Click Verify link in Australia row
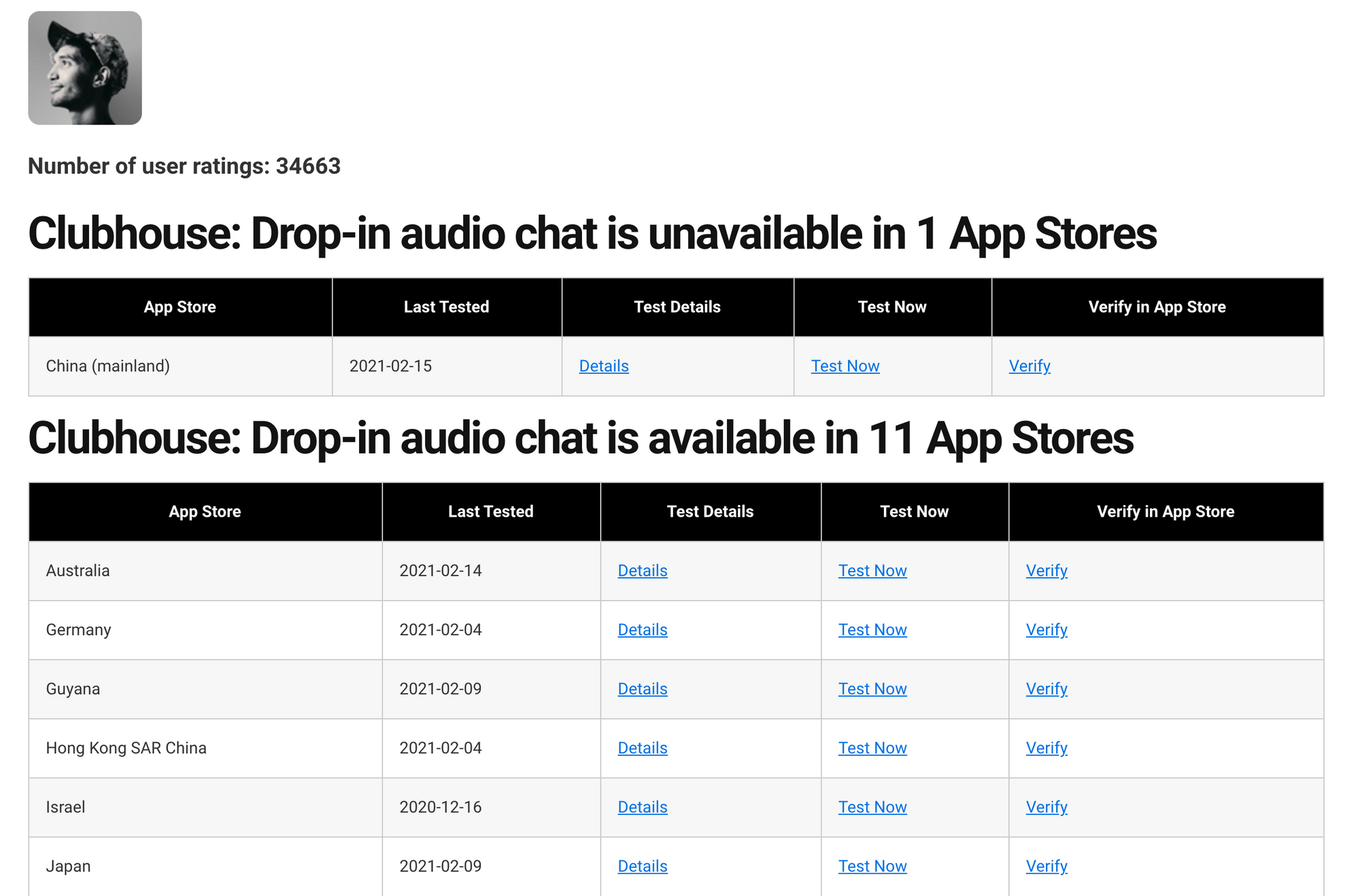The image size is (1360, 896). [x=1047, y=571]
